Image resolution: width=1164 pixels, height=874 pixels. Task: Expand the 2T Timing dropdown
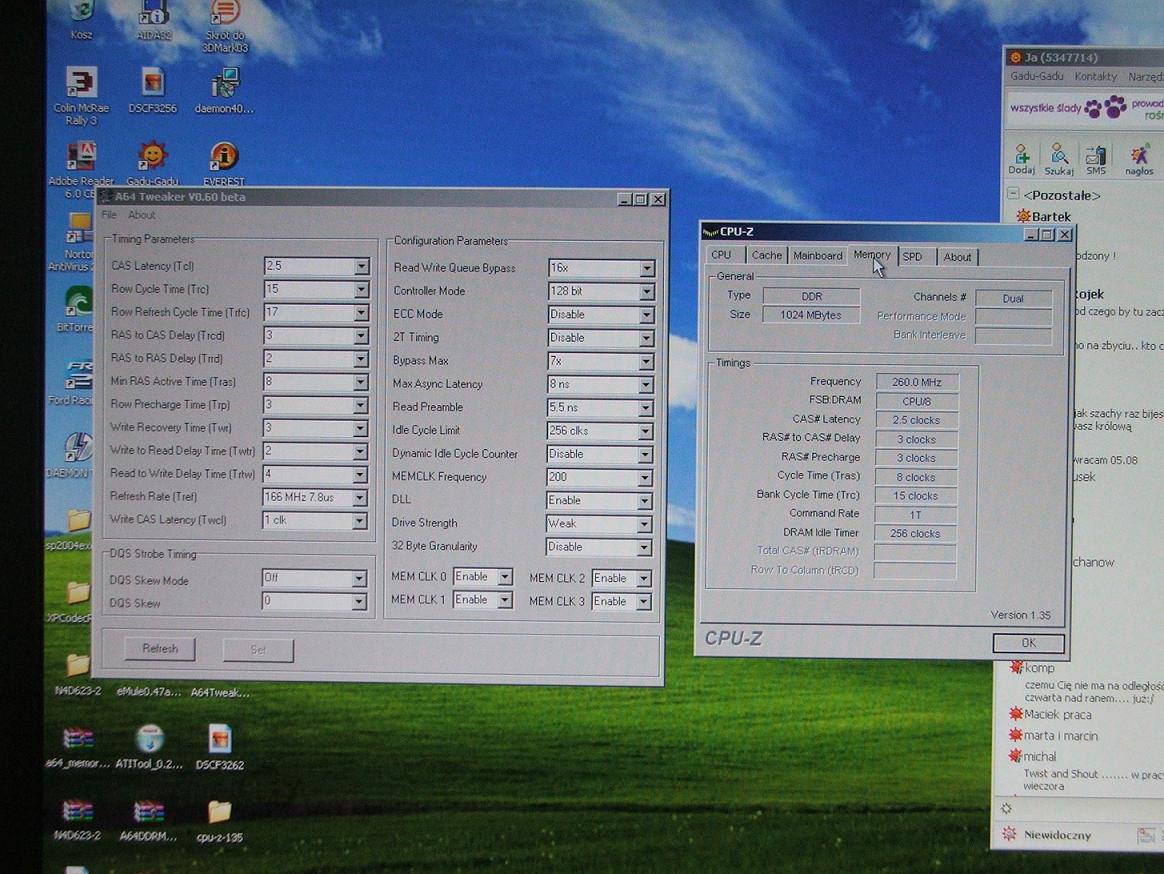646,338
